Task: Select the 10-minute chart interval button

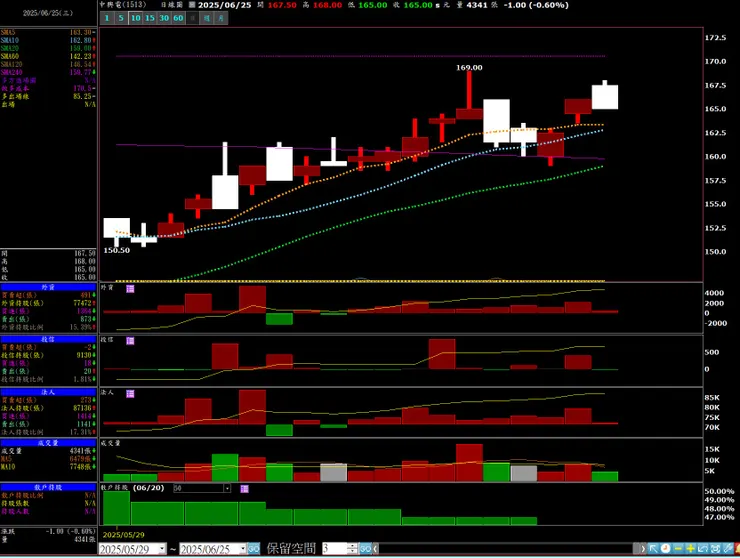Action: click(x=136, y=18)
